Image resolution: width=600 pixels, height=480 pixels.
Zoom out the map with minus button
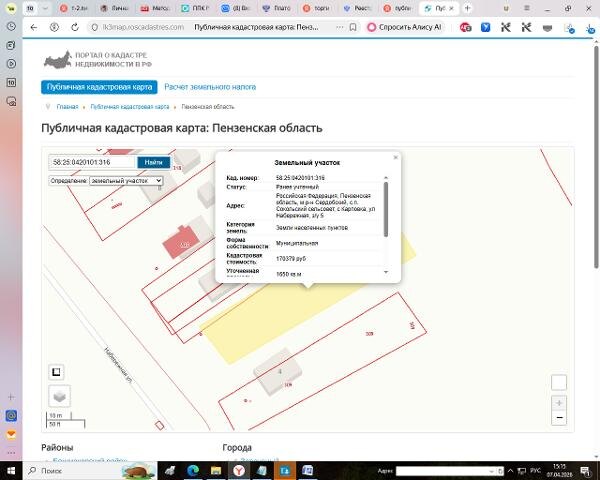click(559, 418)
